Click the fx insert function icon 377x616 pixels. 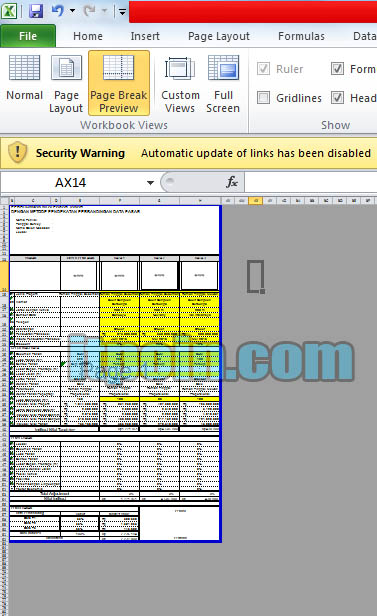[232, 182]
